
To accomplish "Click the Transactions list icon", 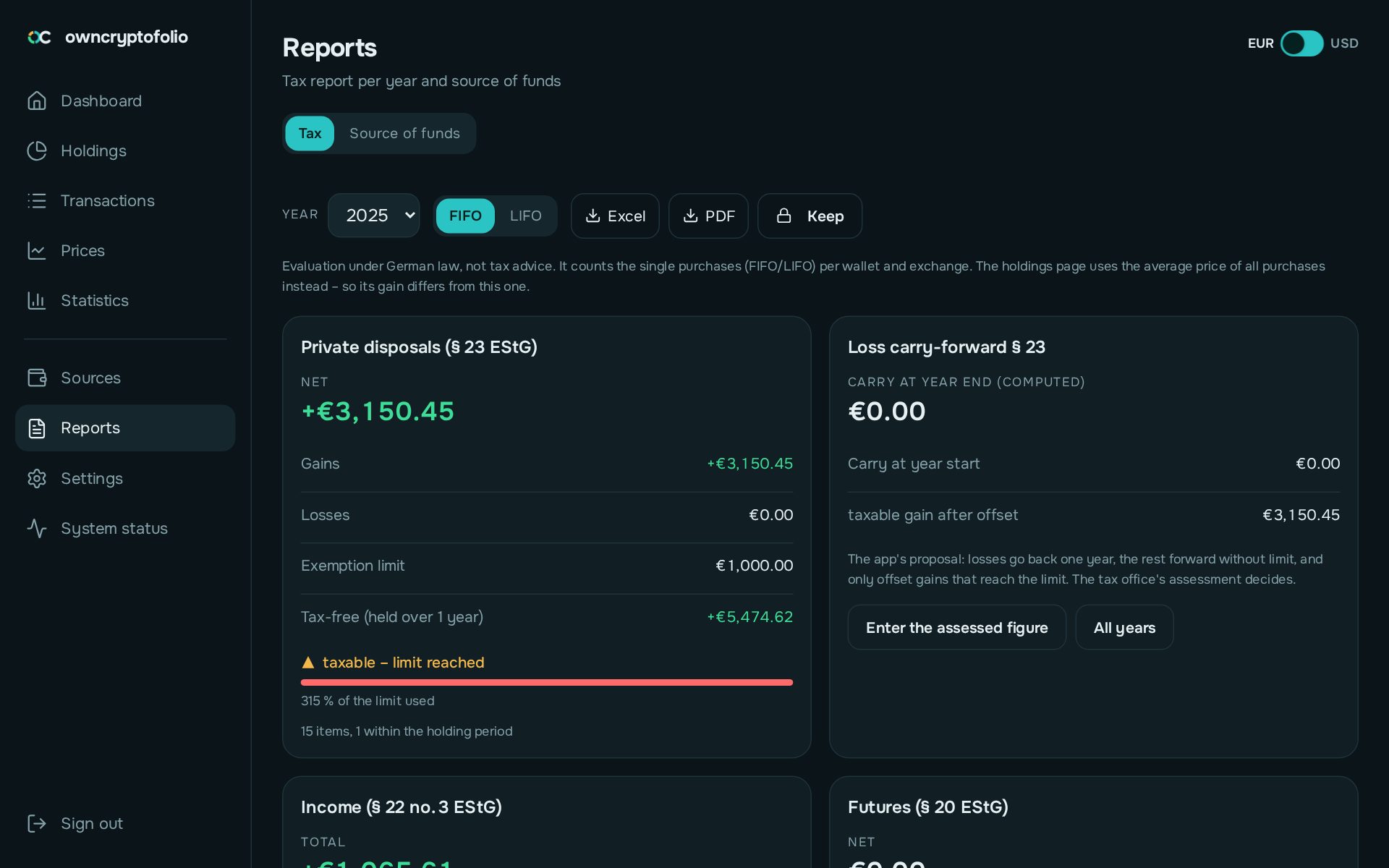I will tap(37, 200).
